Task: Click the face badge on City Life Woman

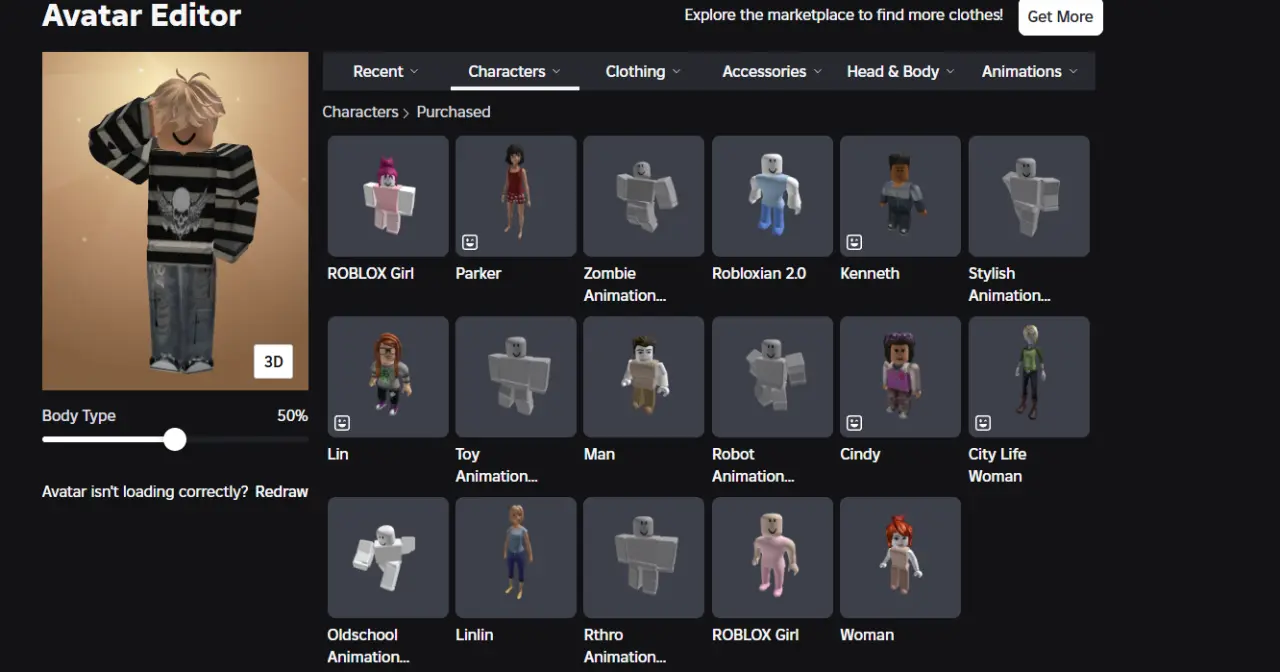Action: click(983, 423)
